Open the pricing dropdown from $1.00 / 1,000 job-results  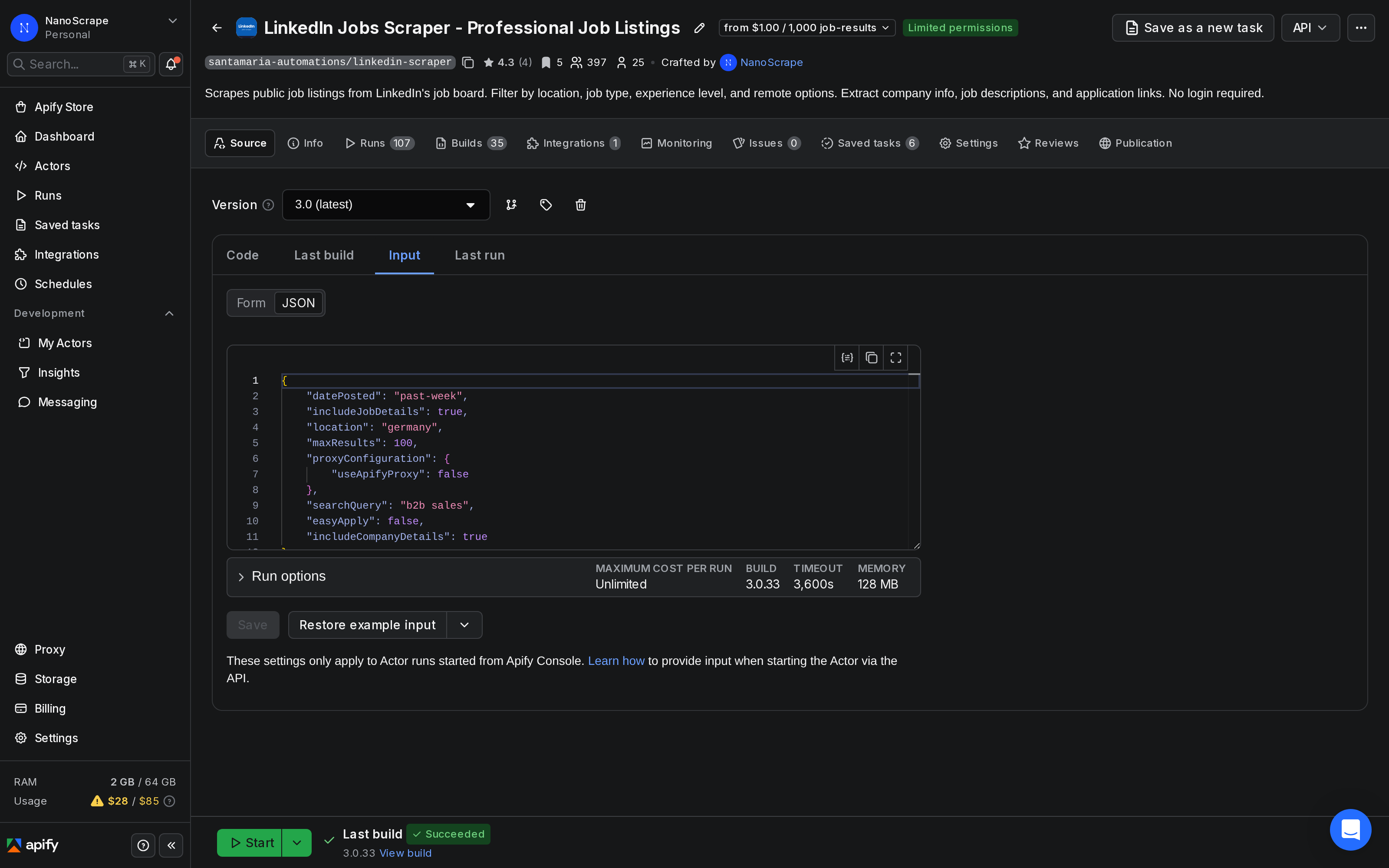pos(806,27)
